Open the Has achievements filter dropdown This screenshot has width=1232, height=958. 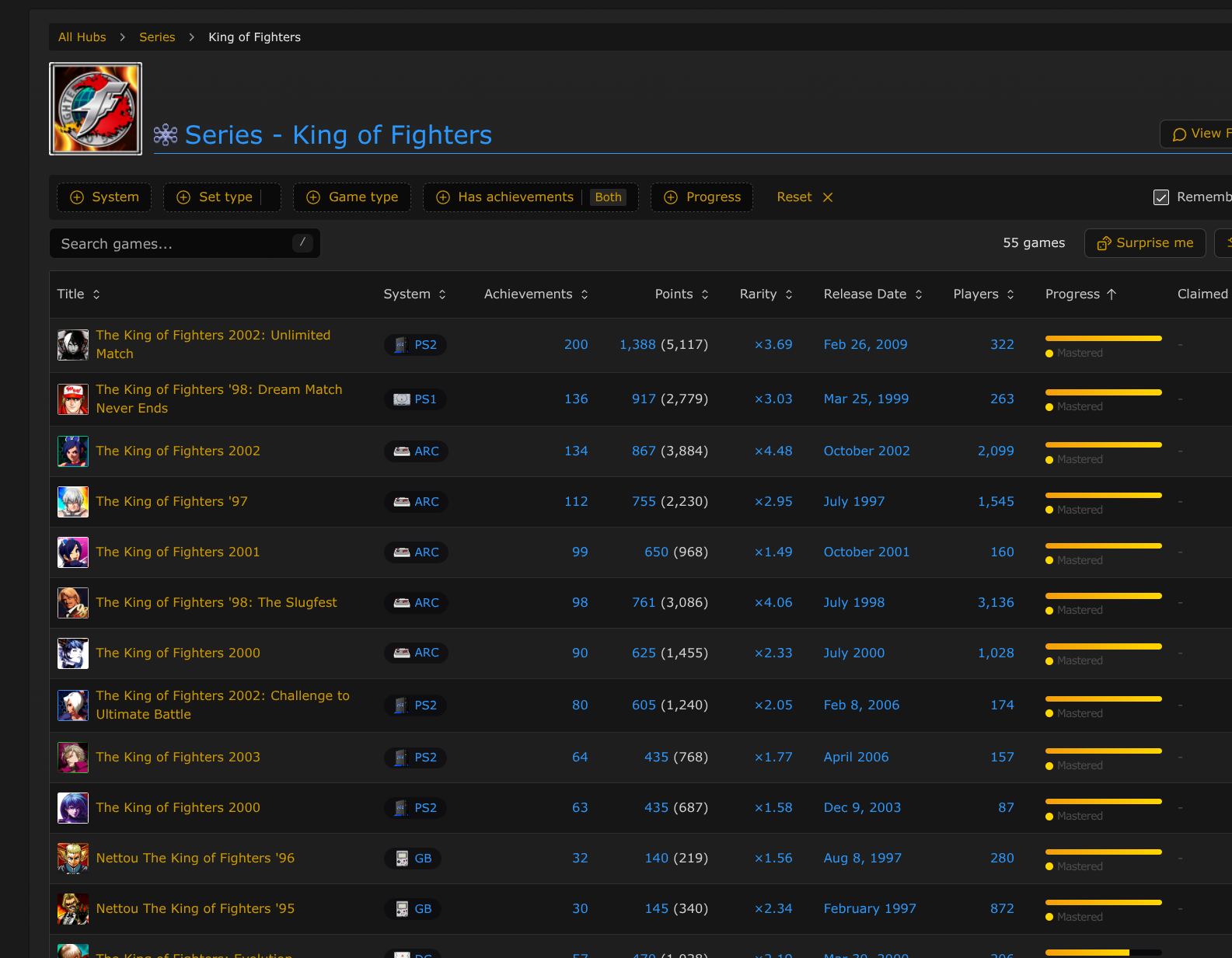530,197
